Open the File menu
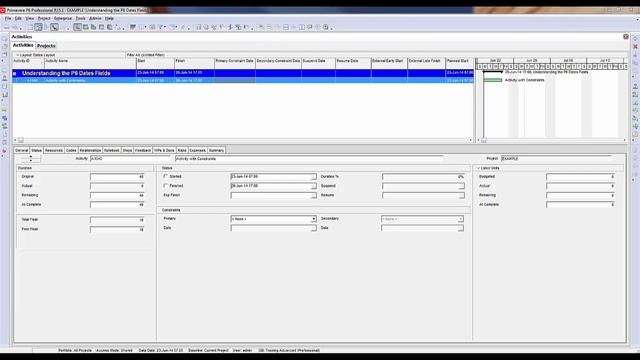 [x=8, y=18]
